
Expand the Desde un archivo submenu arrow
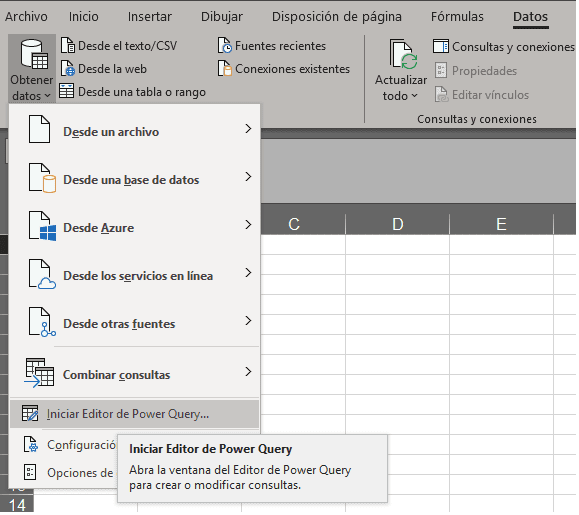pyautogui.click(x=249, y=129)
